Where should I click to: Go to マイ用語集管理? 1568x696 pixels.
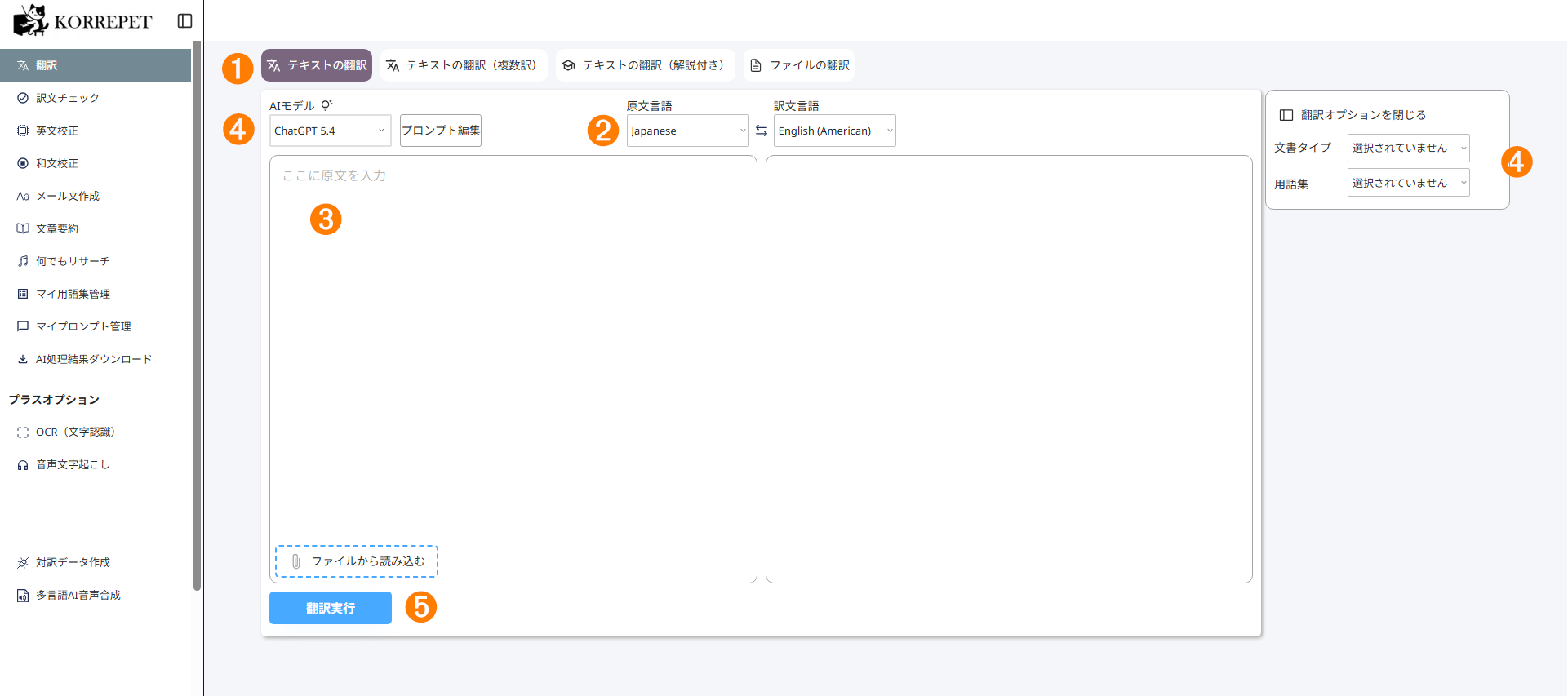coord(96,294)
